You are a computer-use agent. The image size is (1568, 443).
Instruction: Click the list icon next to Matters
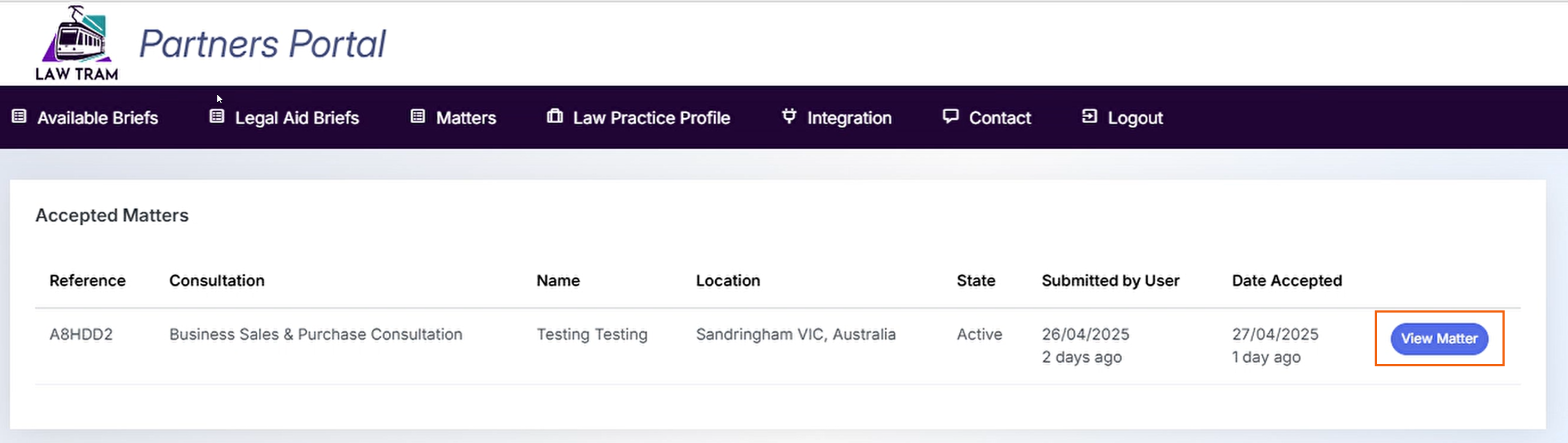pyautogui.click(x=418, y=116)
